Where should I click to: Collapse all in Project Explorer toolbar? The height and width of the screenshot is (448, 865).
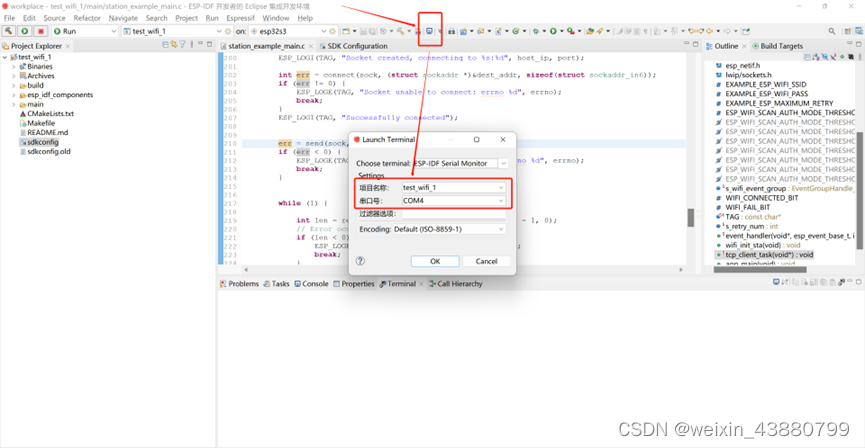click(165, 44)
